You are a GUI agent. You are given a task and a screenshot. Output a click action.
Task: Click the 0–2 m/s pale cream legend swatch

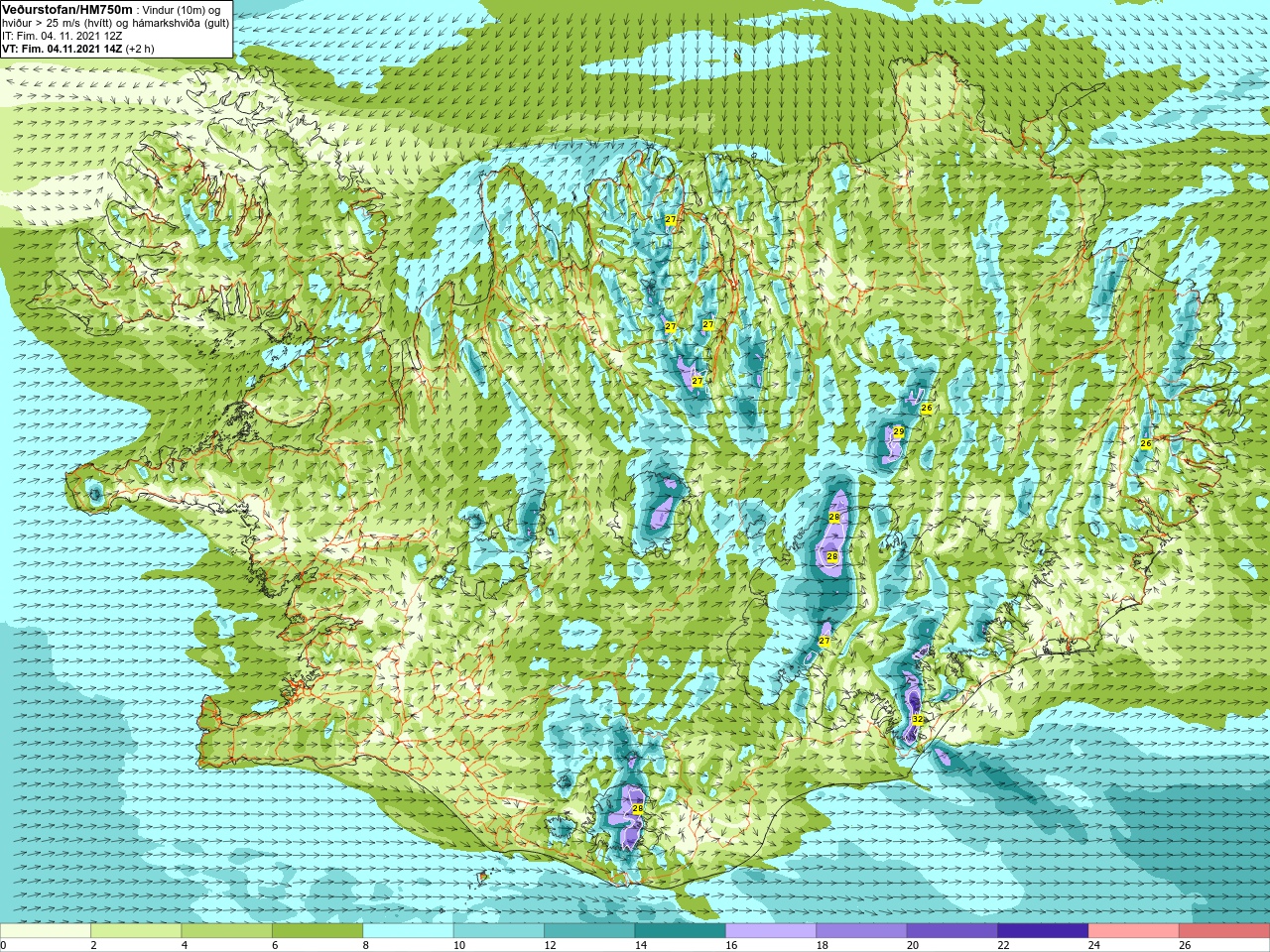[x=46, y=930]
